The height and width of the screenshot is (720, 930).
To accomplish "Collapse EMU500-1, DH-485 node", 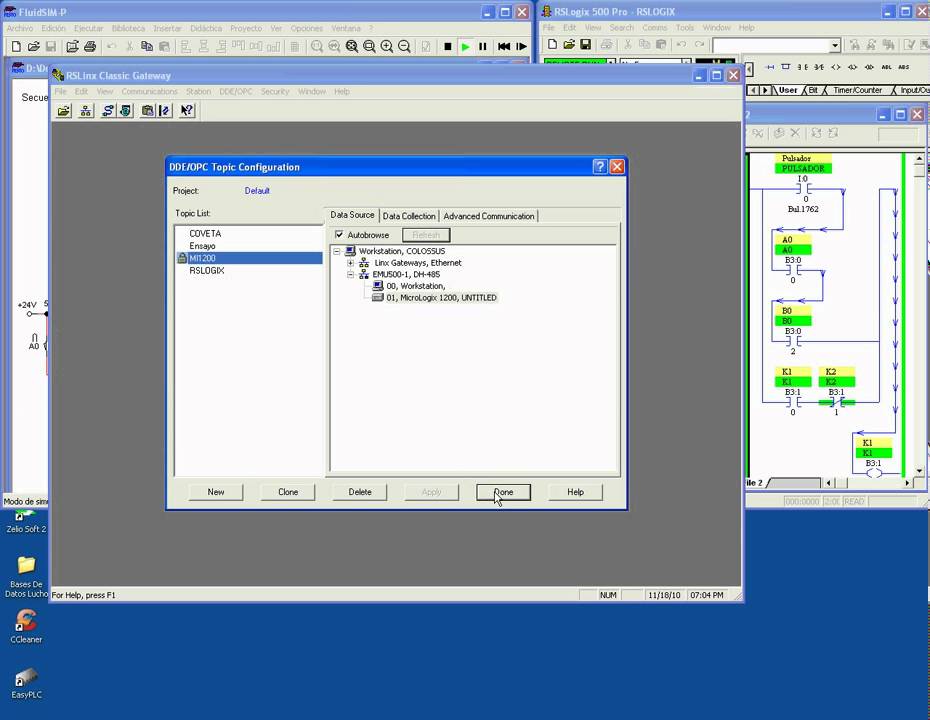I will point(351,275).
